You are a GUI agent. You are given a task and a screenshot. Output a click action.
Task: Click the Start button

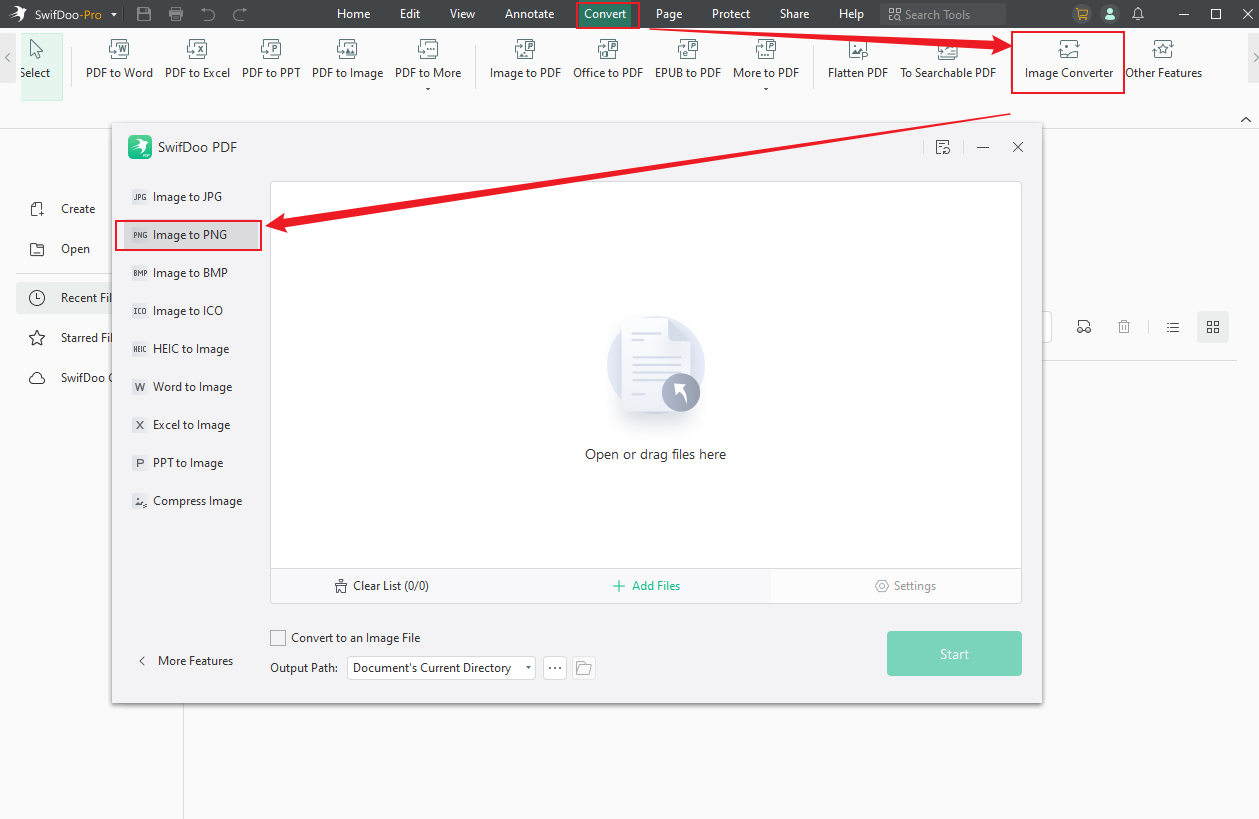[953, 653]
